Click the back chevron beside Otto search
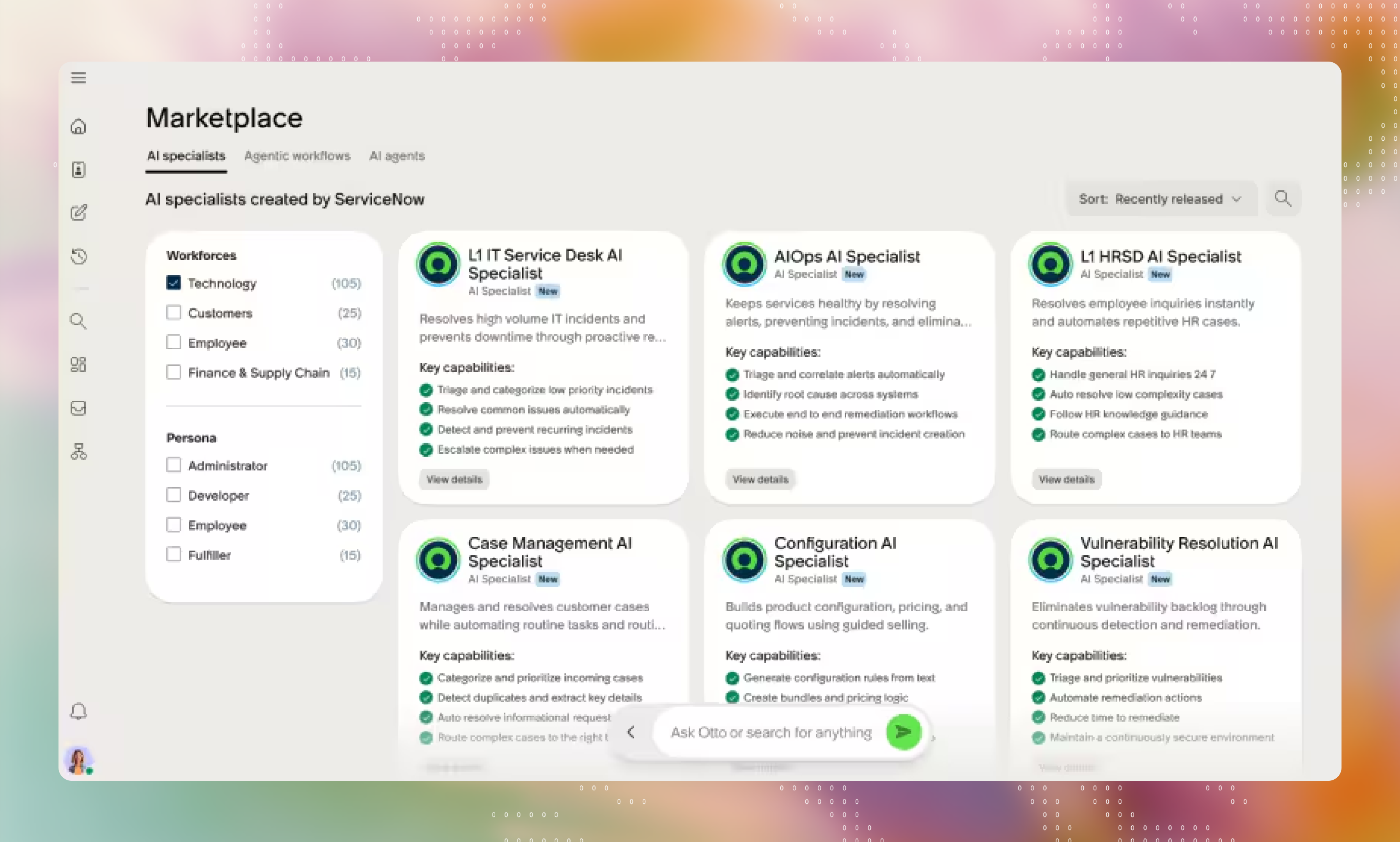Screen dimensions: 1400x842 631,732
